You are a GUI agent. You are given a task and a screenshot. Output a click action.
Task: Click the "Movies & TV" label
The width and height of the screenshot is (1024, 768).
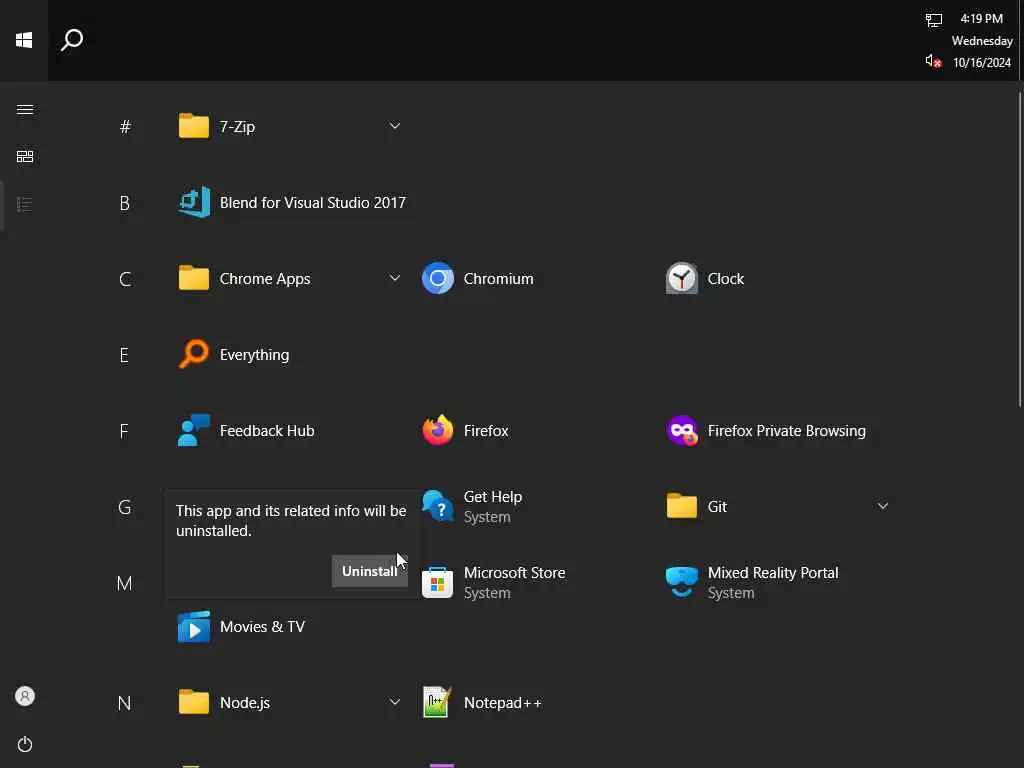coord(262,626)
